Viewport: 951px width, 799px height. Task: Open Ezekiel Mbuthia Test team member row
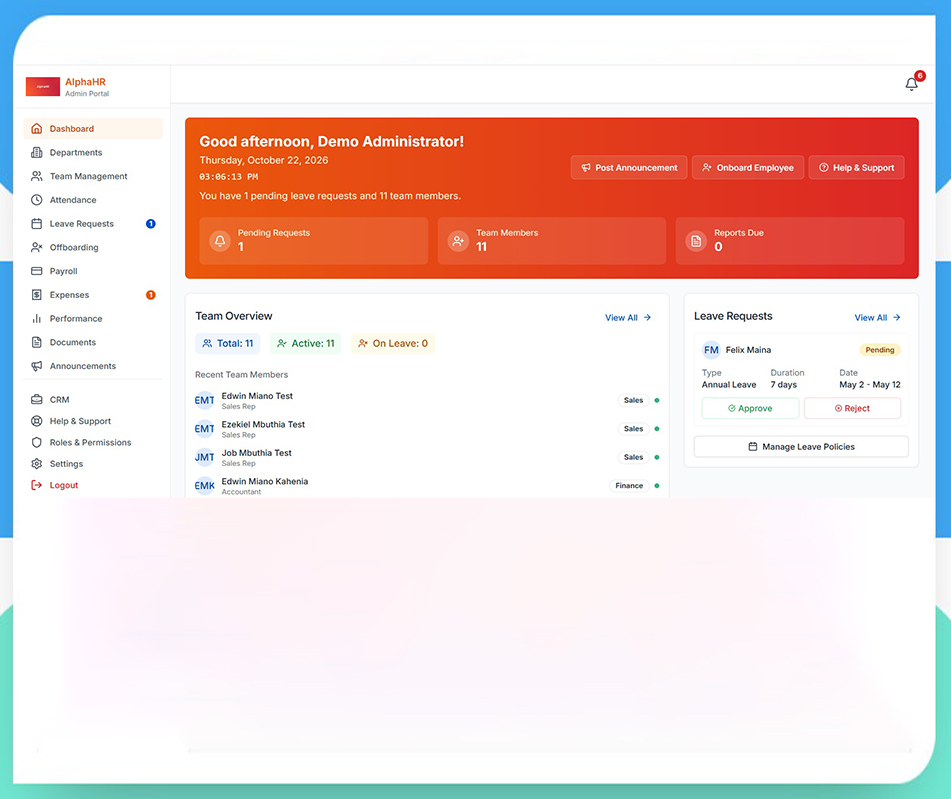(x=427, y=429)
